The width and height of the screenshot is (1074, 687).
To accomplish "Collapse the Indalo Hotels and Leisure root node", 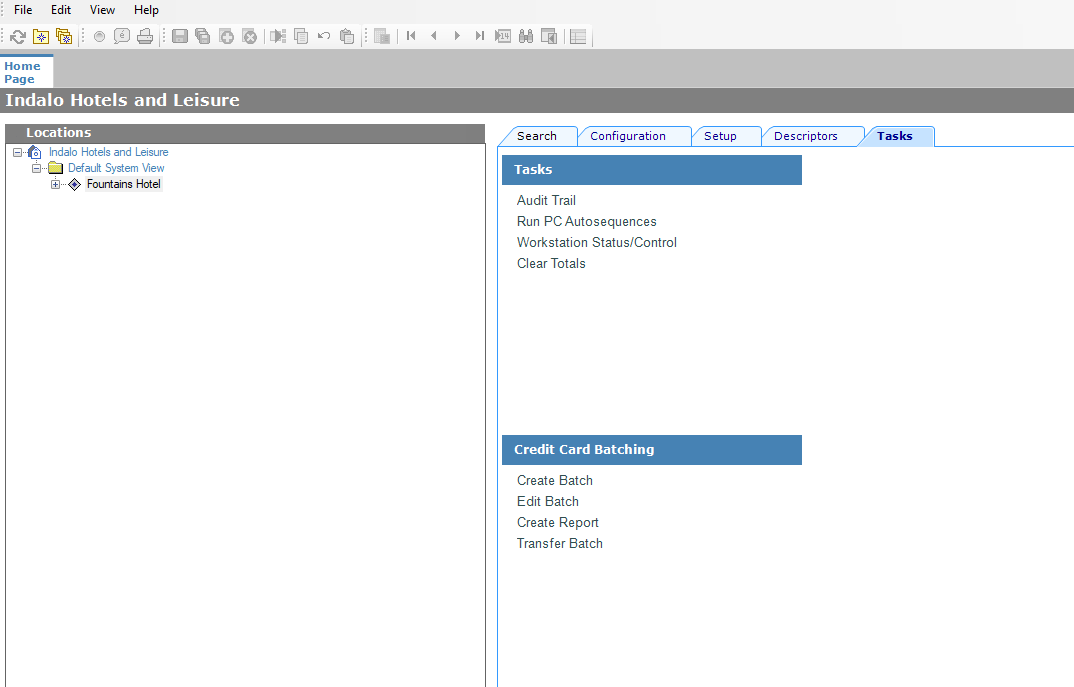I will pos(18,152).
